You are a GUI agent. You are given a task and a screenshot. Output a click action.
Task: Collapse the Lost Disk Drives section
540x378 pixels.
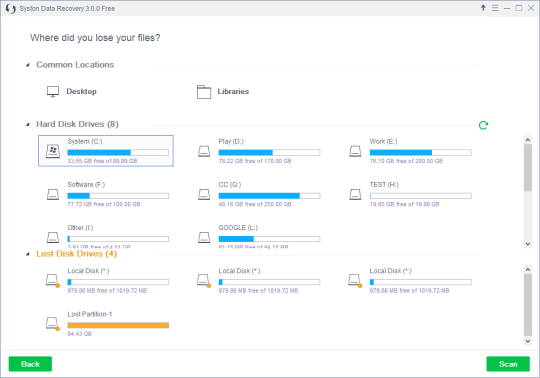[x=28, y=254]
